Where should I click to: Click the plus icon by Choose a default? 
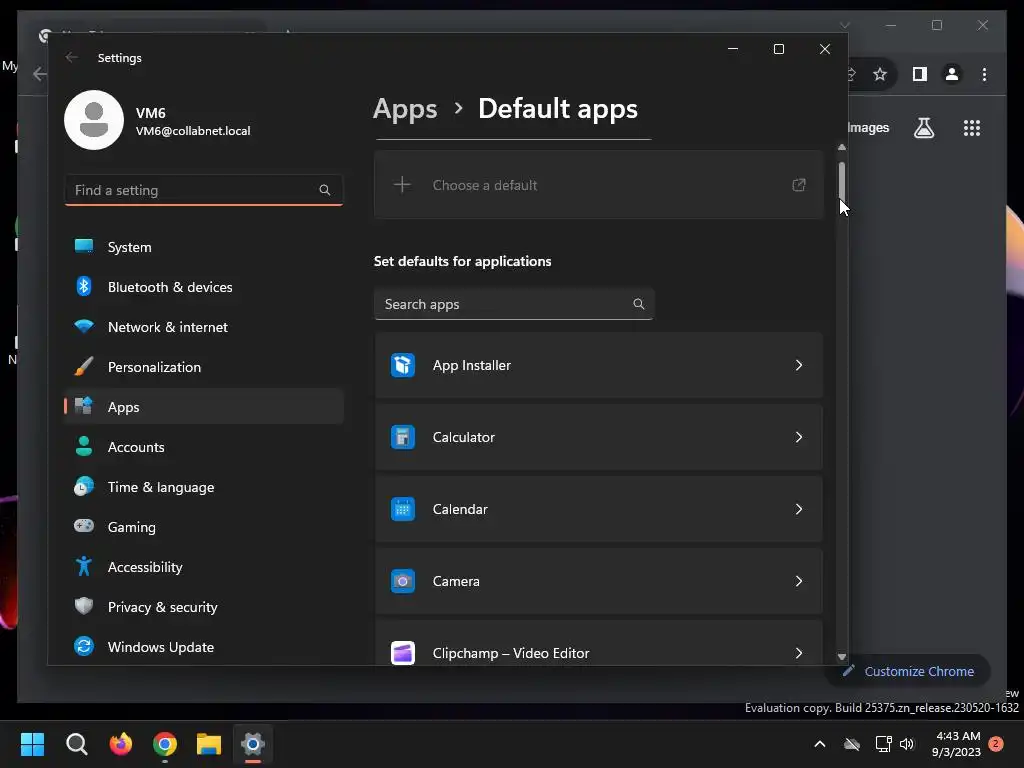[x=402, y=185]
